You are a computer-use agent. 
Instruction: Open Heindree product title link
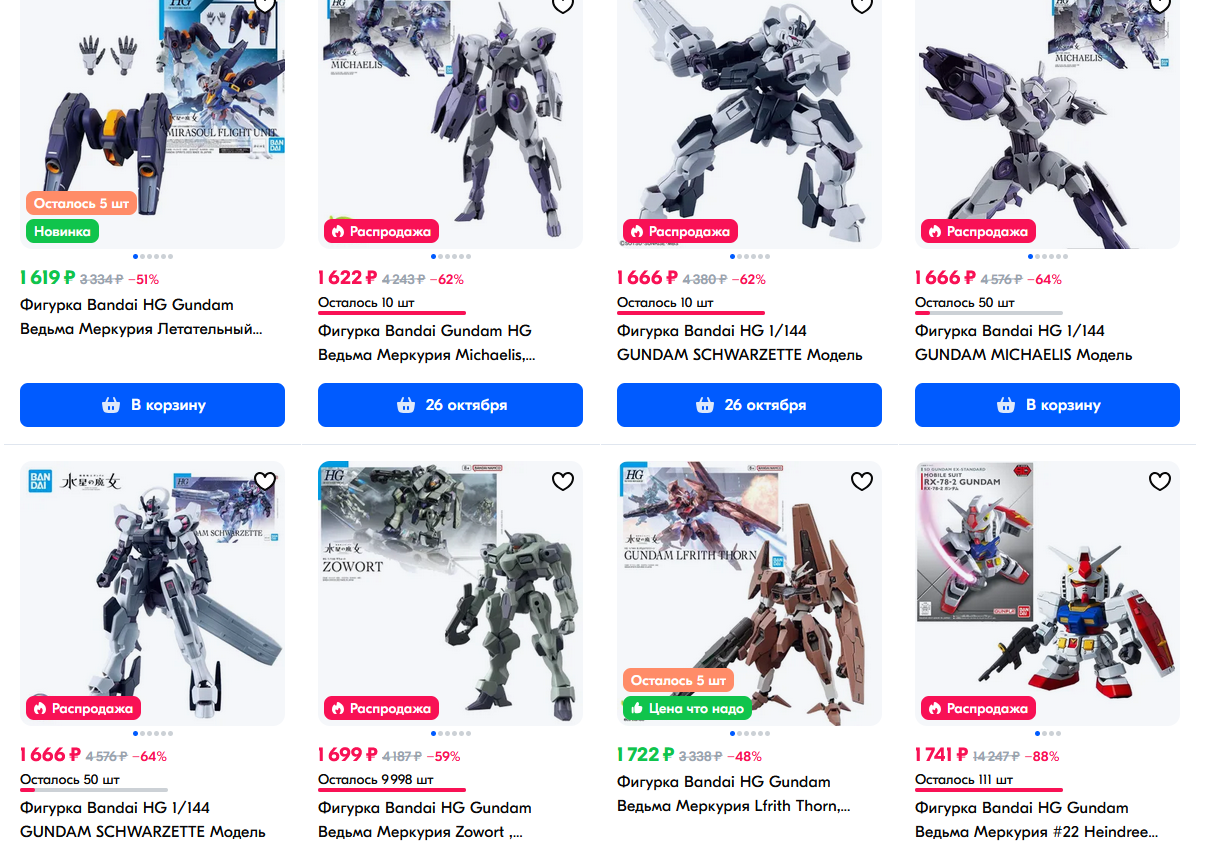click(1037, 820)
